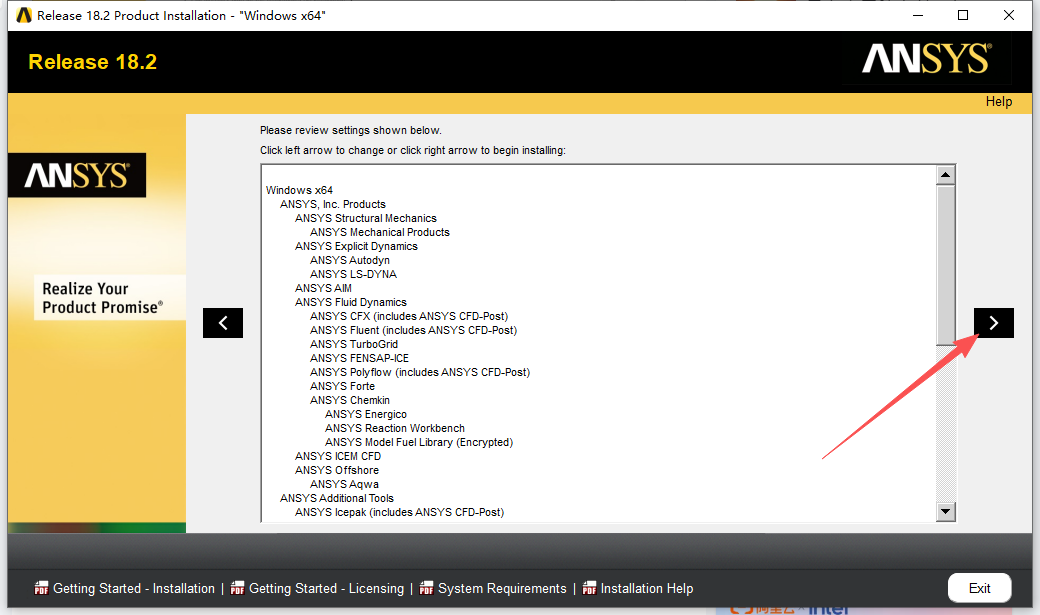
Task: Open the Help menu
Action: [x=998, y=101]
